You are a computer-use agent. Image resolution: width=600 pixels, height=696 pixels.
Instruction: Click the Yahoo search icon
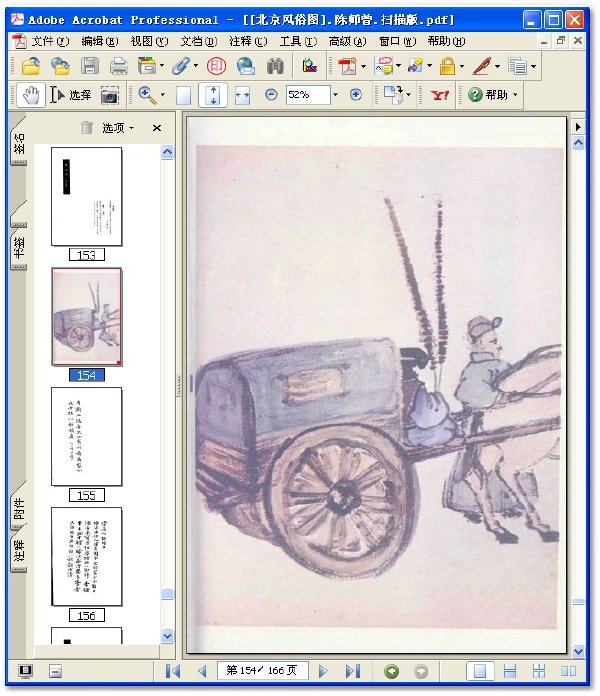440,95
